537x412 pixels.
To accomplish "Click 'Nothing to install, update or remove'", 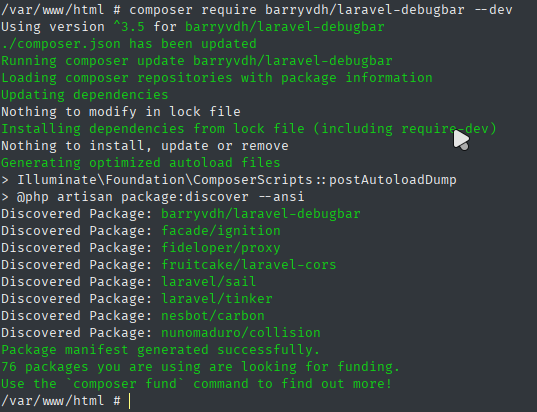I will 145,146.
